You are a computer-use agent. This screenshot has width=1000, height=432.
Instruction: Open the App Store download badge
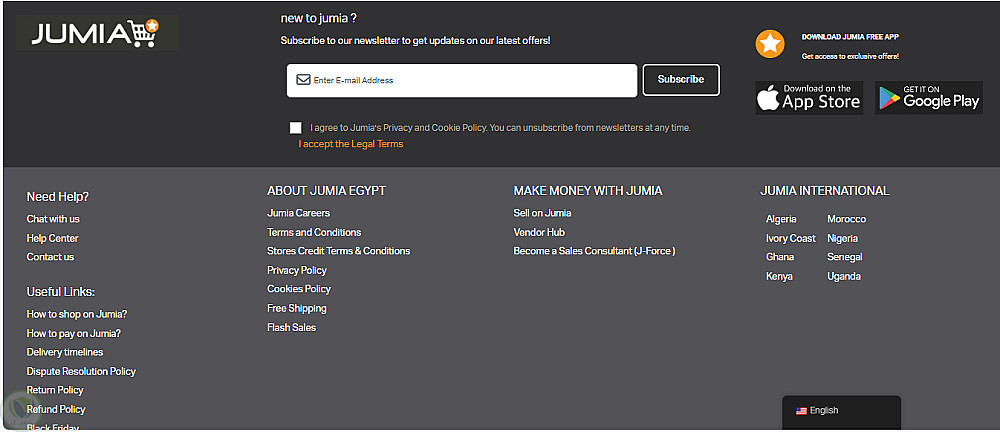pyautogui.click(x=809, y=97)
